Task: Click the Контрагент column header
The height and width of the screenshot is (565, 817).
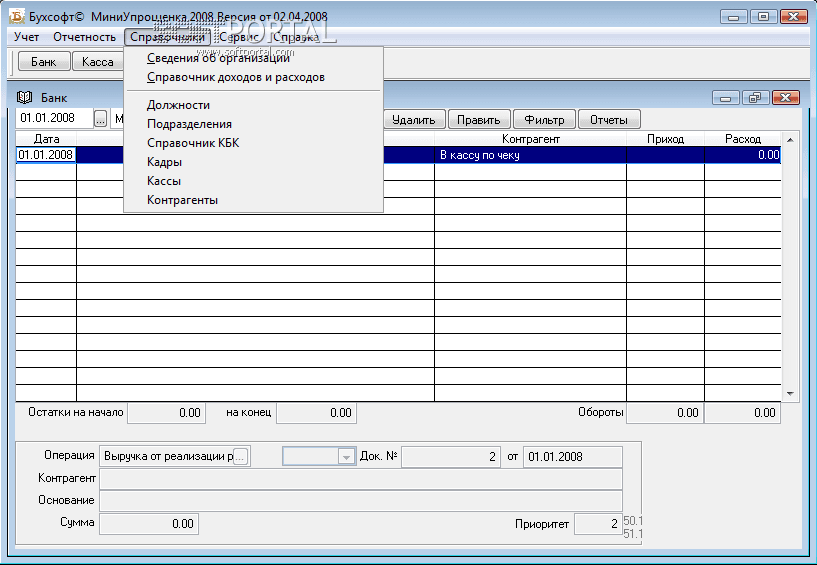Action: pos(530,139)
